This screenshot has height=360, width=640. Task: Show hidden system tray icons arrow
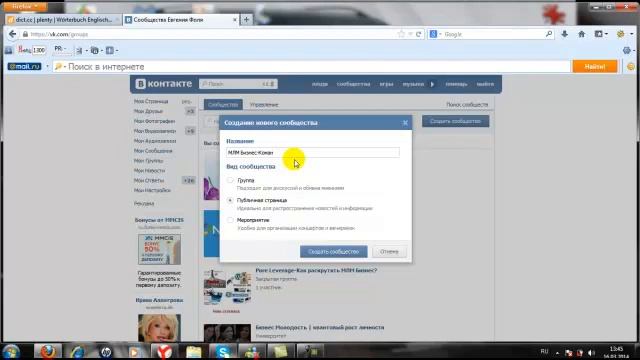[x=557, y=353]
